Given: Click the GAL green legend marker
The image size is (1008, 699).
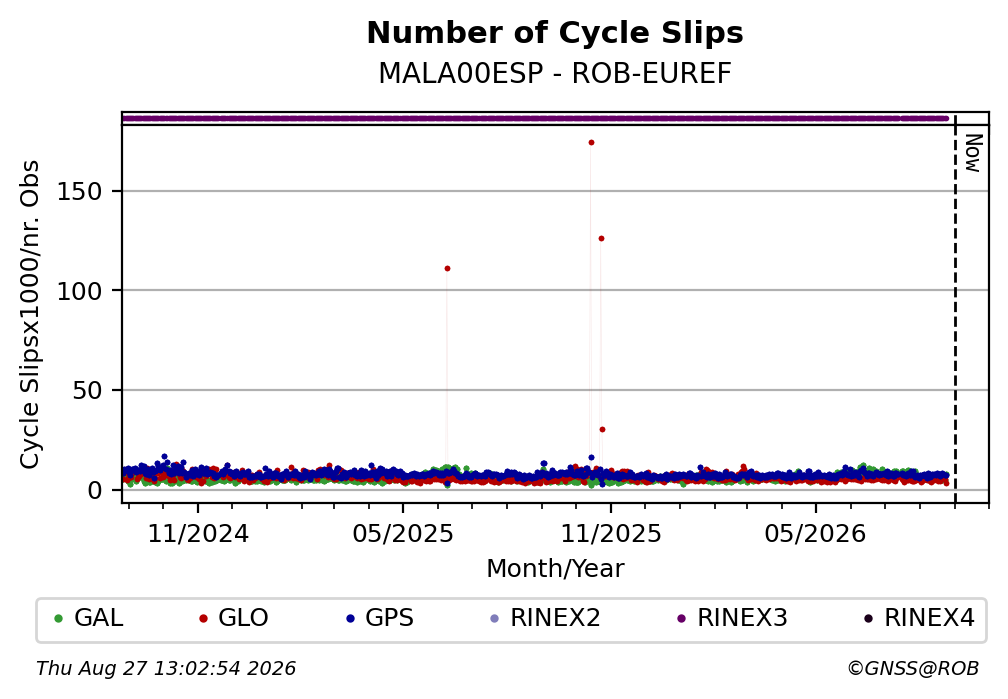Looking at the screenshot, I should [x=58, y=619].
